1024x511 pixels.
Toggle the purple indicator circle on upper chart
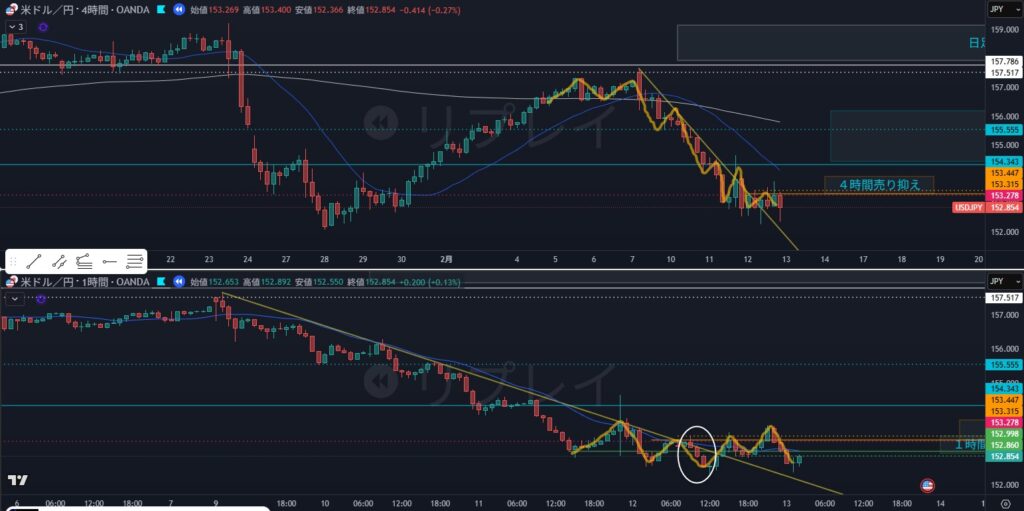[x=43, y=26]
